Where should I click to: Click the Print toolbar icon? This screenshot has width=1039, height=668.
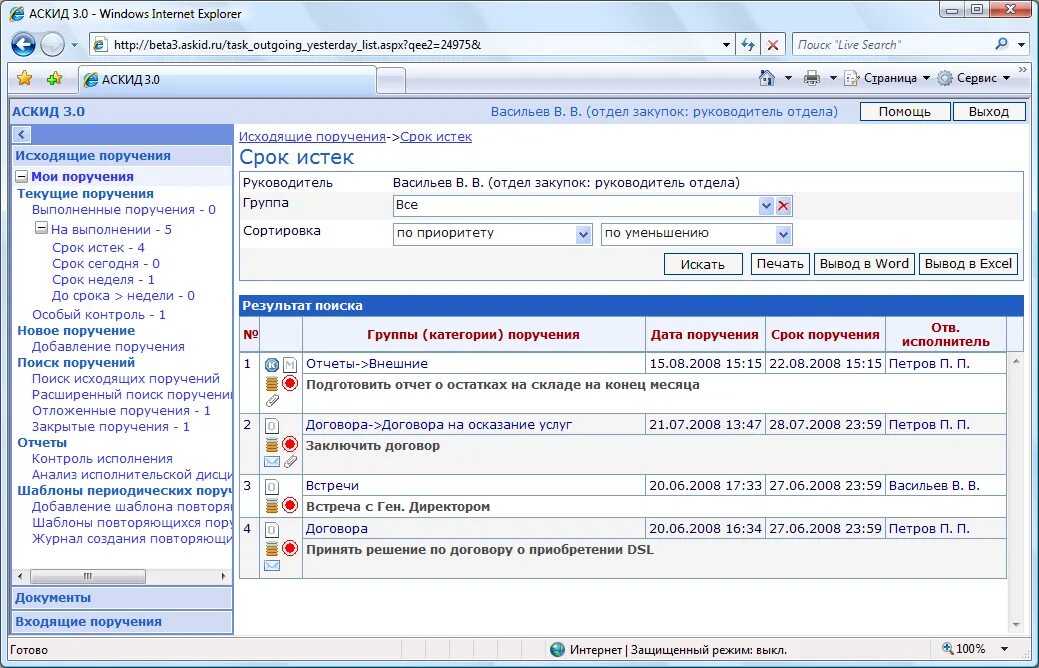tap(812, 78)
